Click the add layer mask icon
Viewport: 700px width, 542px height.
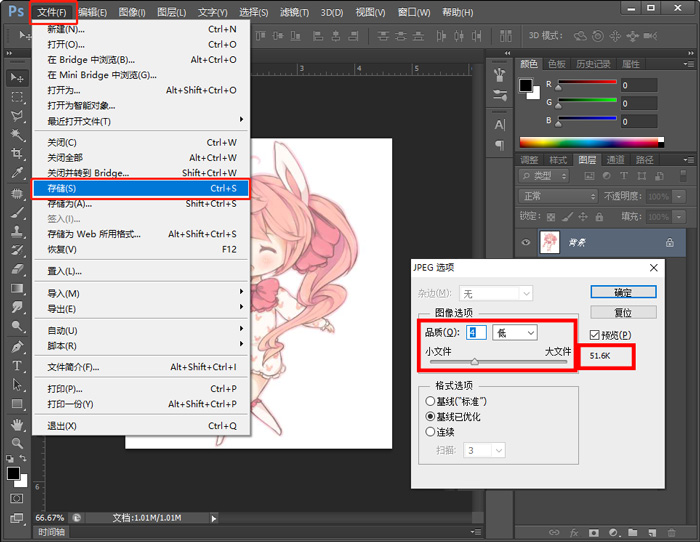[x=593, y=532]
